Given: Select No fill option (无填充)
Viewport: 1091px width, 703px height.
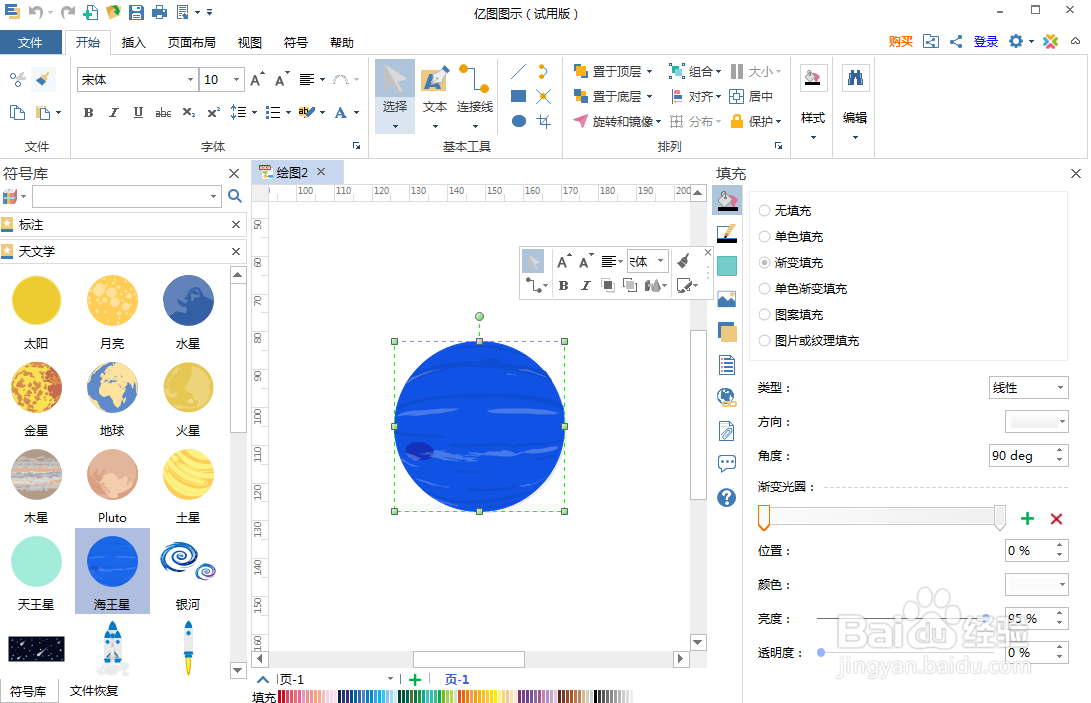Looking at the screenshot, I should coord(785,210).
